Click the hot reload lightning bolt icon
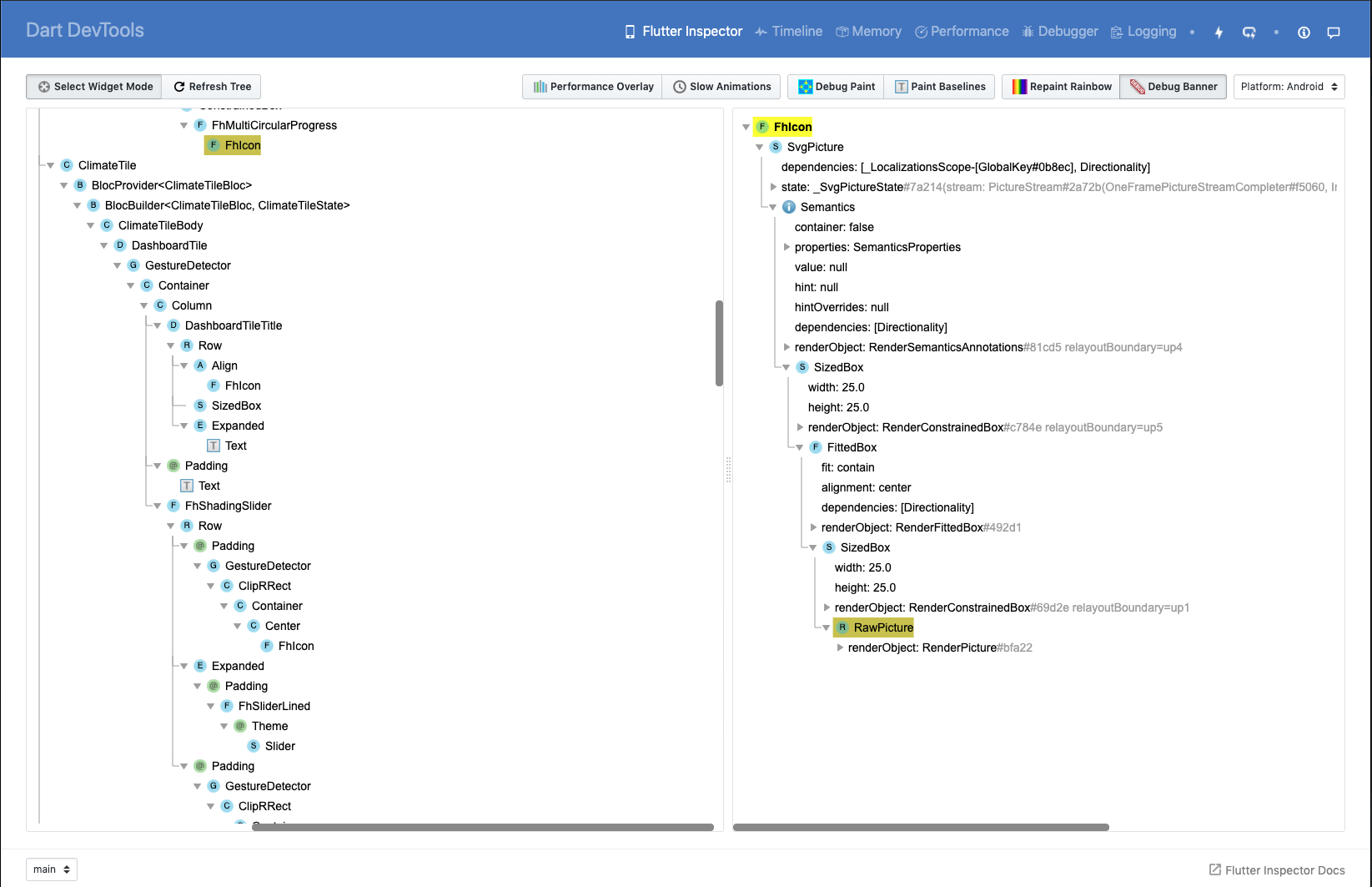The height and width of the screenshot is (887, 1372). 1219,33
